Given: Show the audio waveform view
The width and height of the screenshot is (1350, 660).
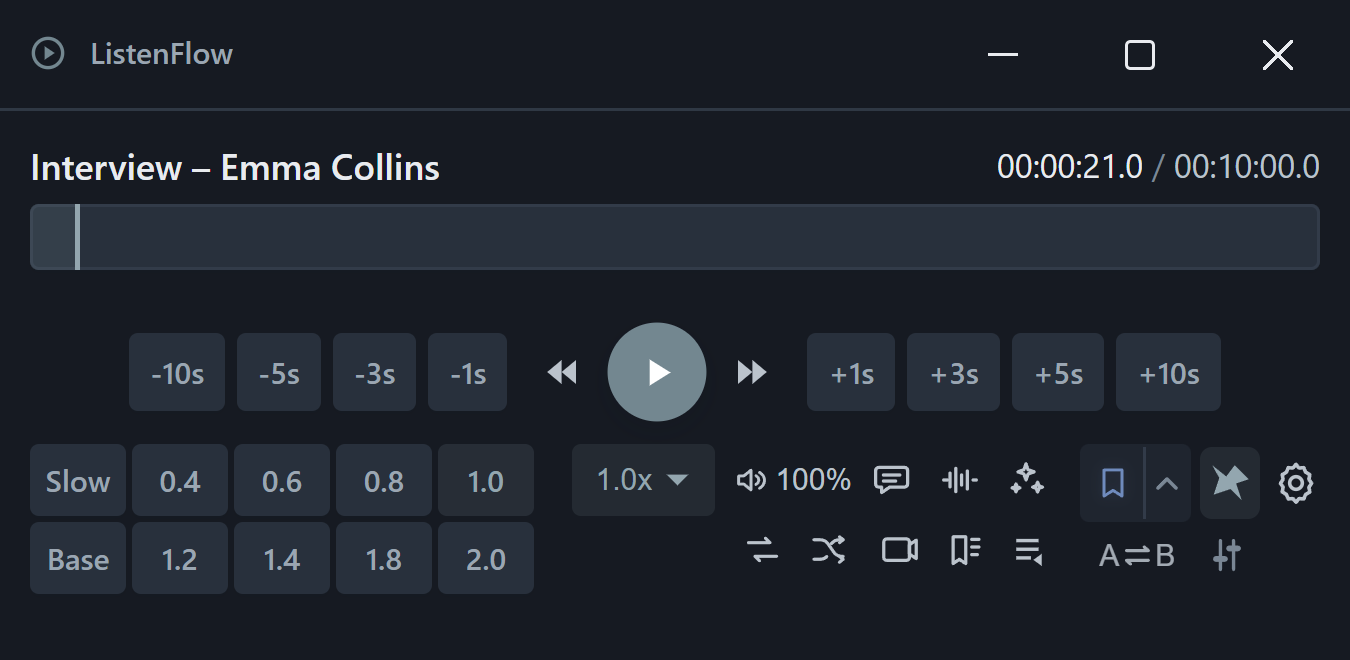Looking at the screenshot, I should click(960, 480).
